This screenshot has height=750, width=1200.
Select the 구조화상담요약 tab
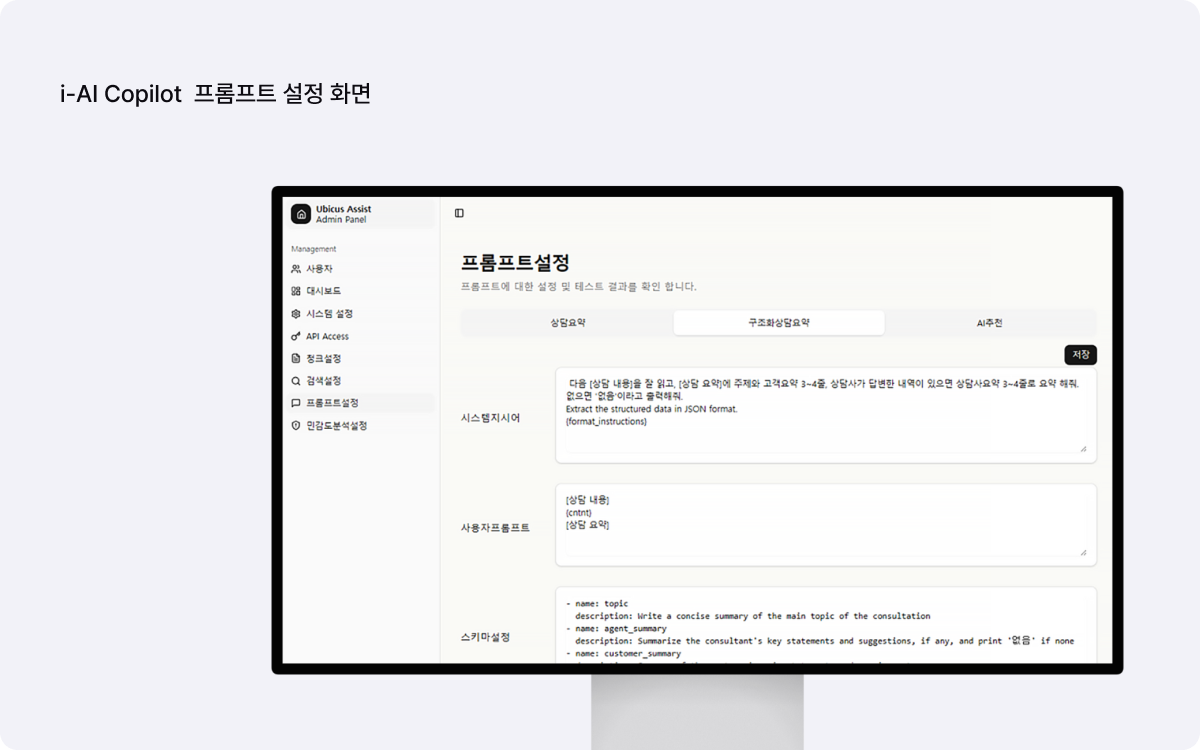[778, 323]
